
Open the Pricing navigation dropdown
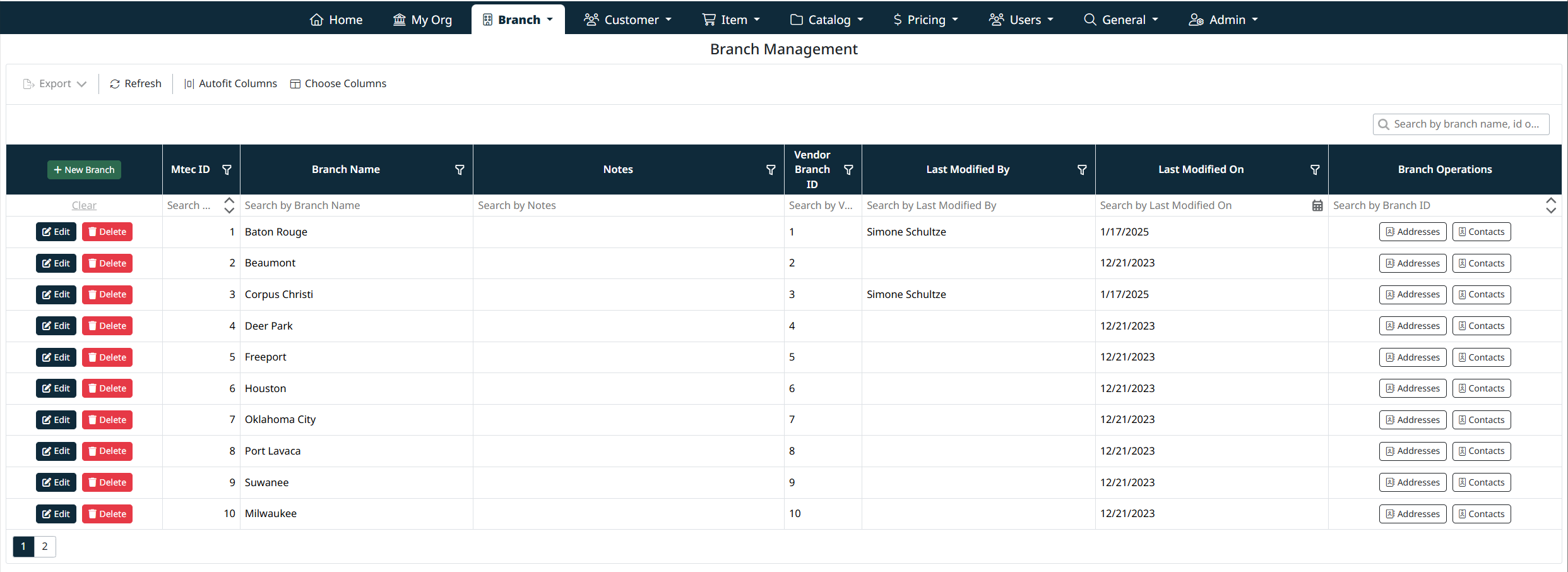(925, 20)
